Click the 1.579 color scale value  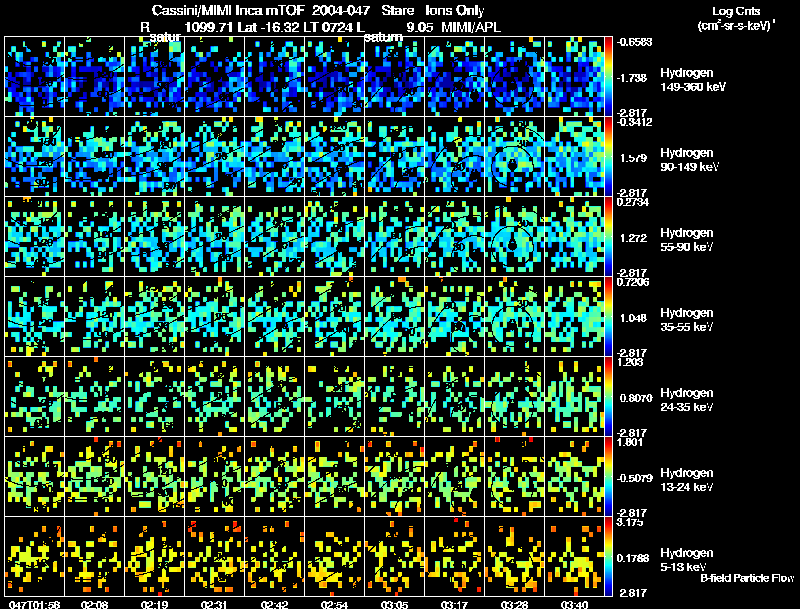634,158
